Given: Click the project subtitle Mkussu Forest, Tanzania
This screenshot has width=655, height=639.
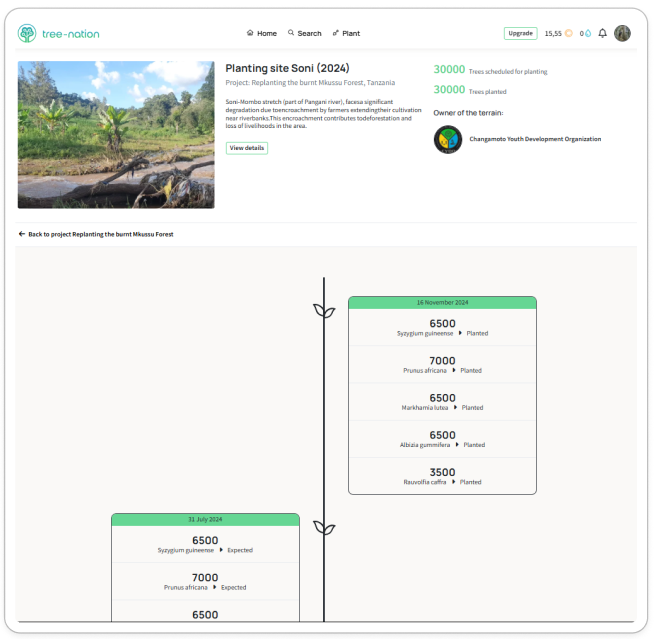Looking at the screenshot, I should 310,83.
